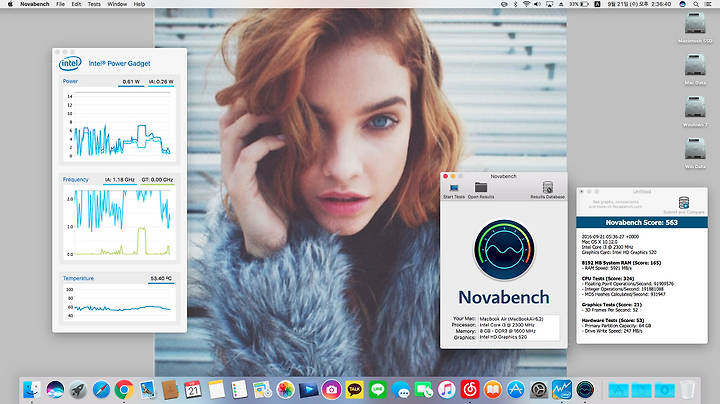Click the Novabench Score: 563 banner
Viewport: 720px width, 404px height.
[641, 222]
